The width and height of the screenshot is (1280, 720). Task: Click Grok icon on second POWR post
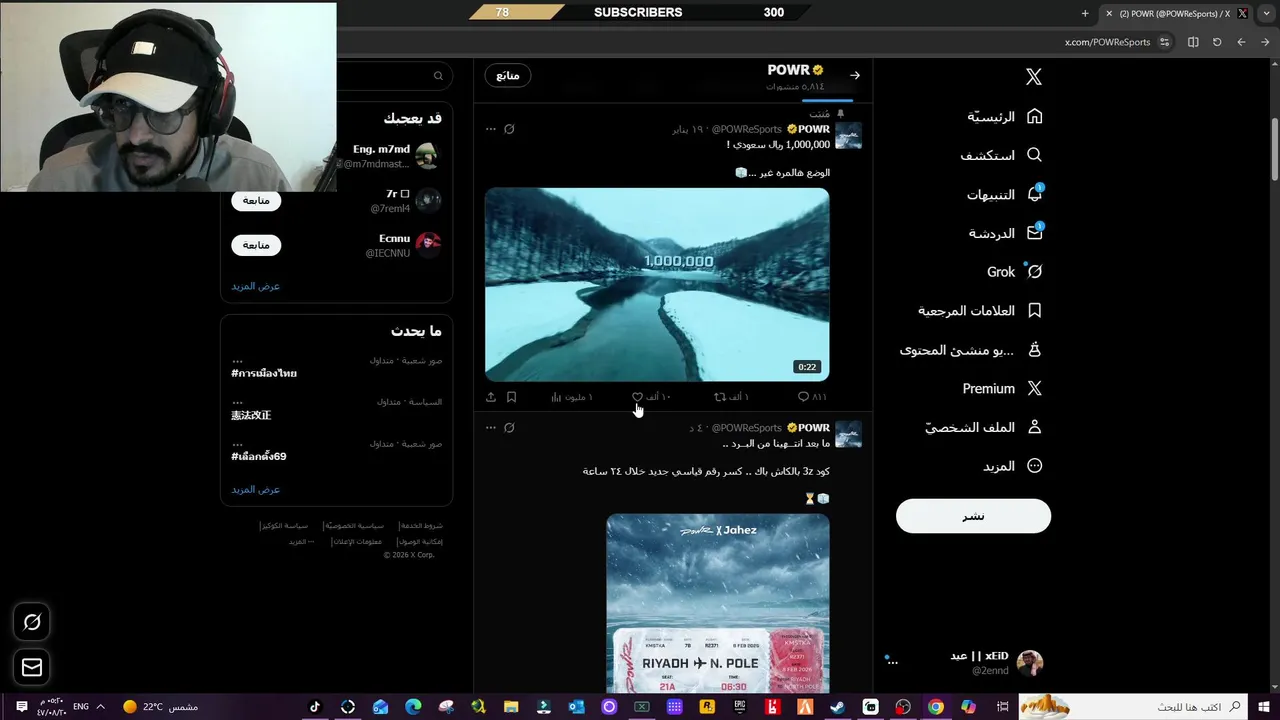click(509, 427)
